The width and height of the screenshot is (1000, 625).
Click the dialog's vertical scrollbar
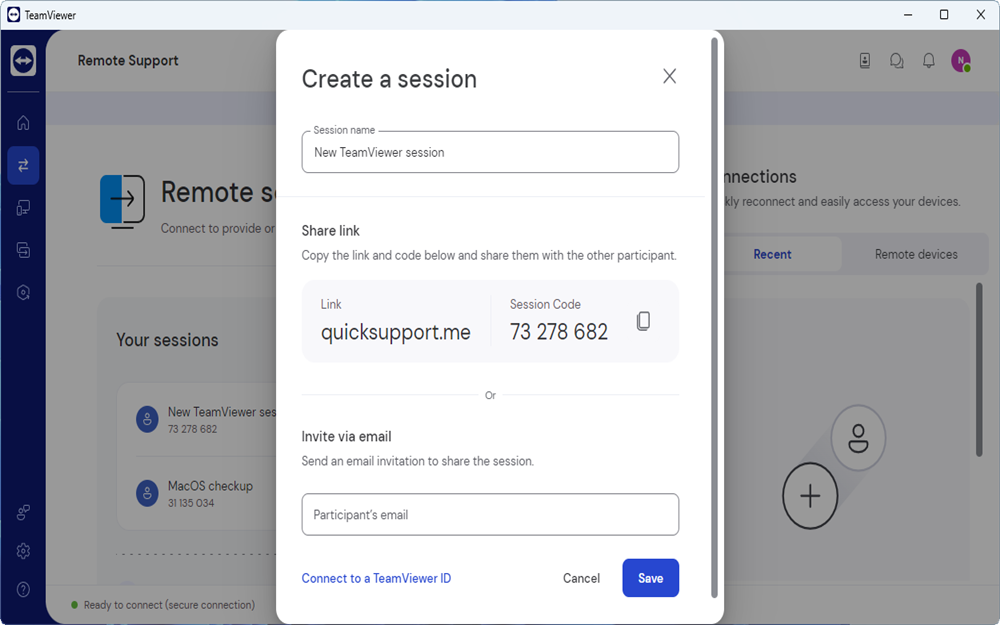714,300
